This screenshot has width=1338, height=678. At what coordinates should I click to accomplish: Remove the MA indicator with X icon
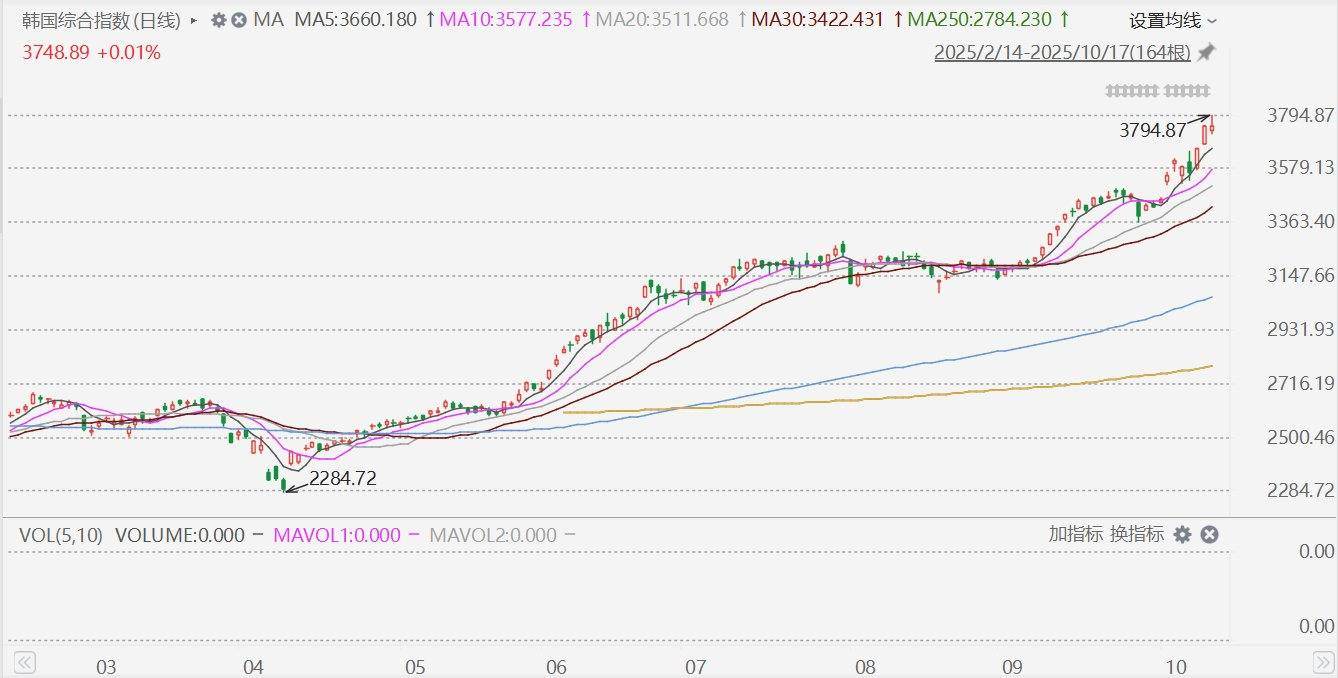239,20
